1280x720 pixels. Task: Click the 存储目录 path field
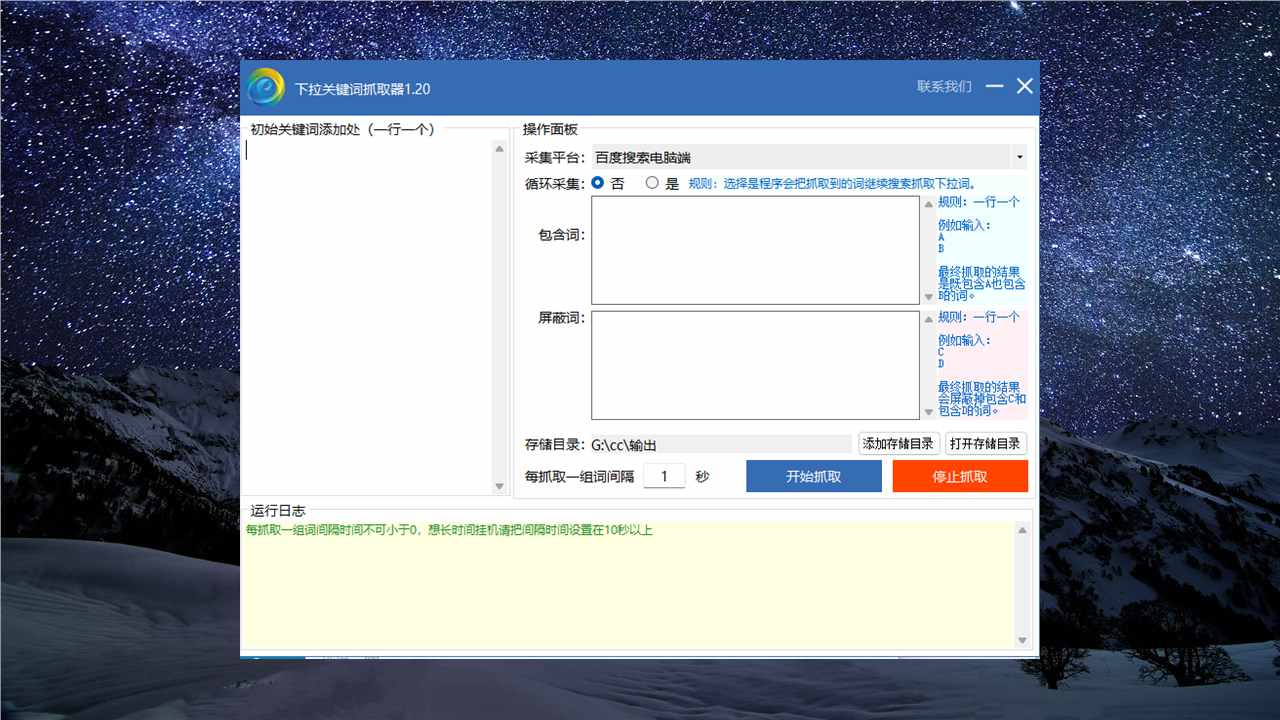720,444
